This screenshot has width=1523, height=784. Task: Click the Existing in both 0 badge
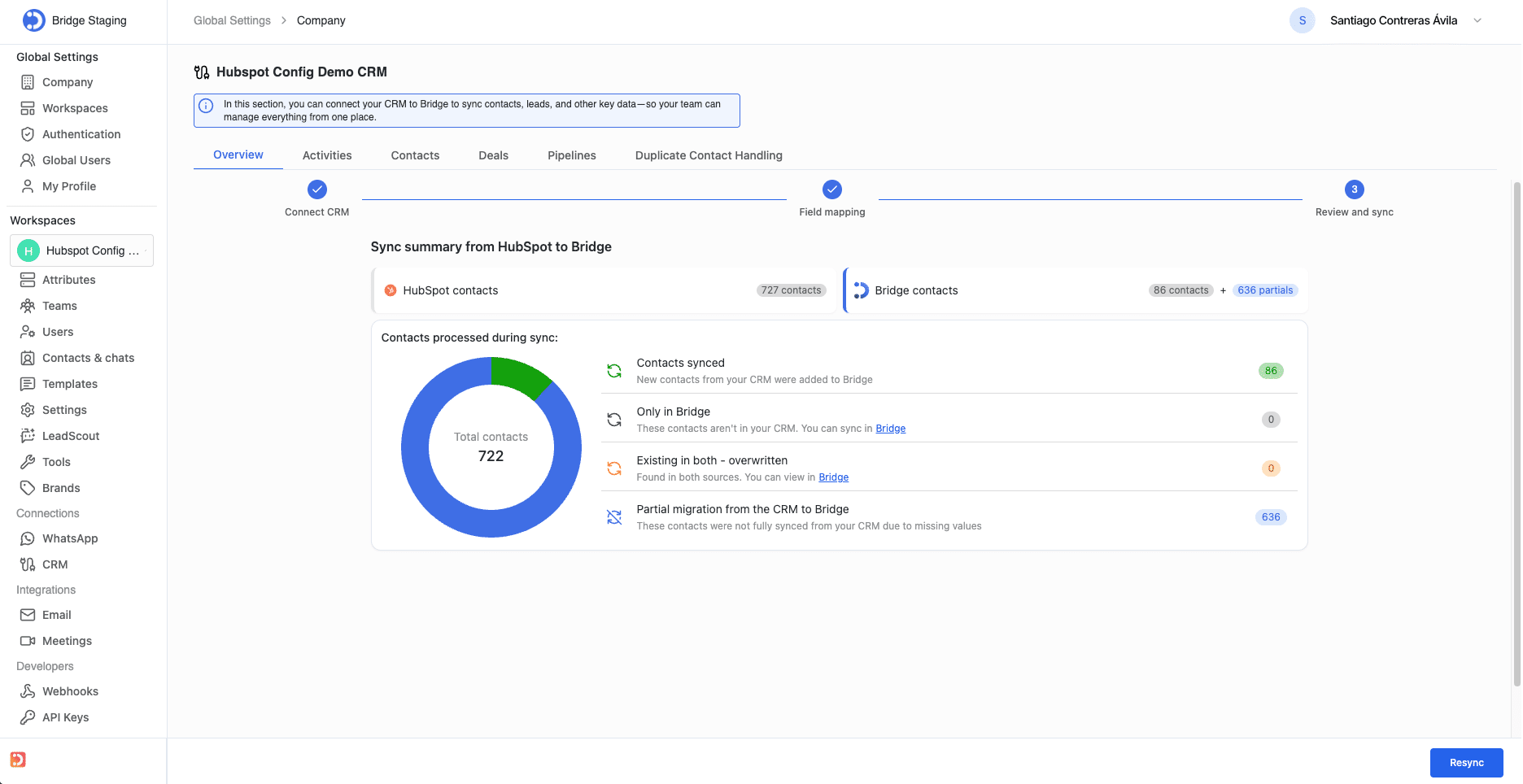tap(1271, 468)
